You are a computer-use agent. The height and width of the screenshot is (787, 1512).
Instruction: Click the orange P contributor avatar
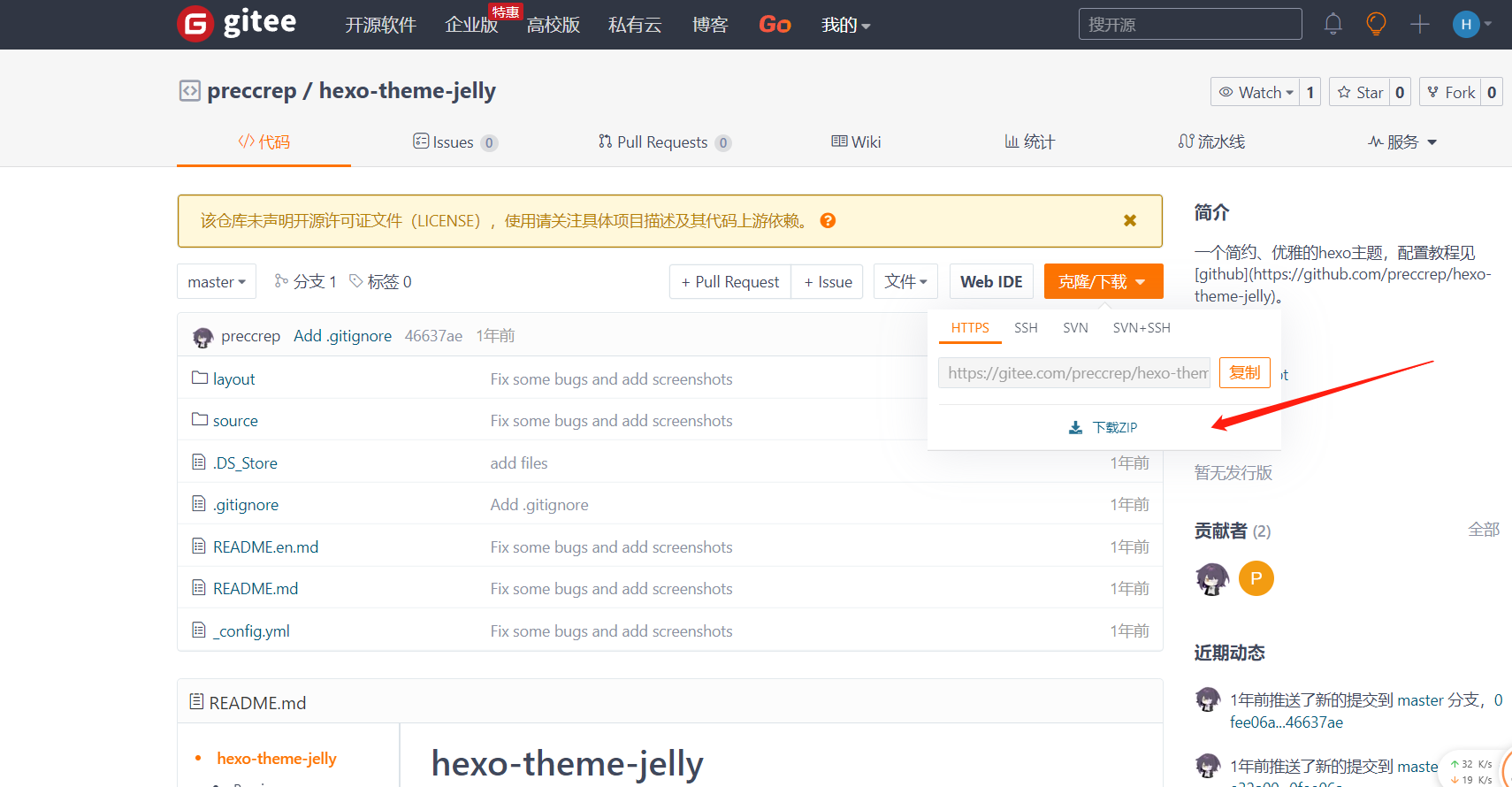[1256, 579]
